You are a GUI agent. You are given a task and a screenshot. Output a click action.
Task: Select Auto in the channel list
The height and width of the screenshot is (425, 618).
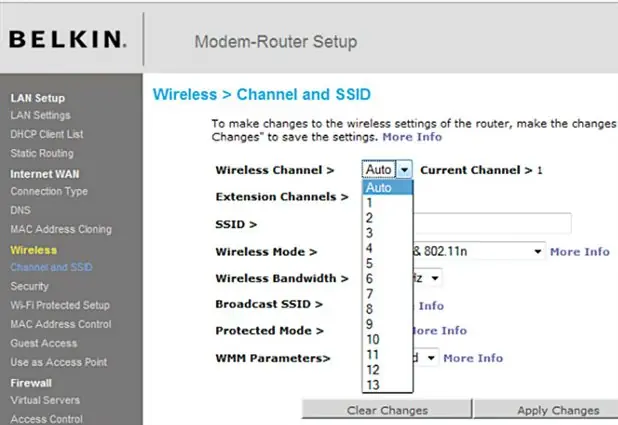click(x=387, y=188)
